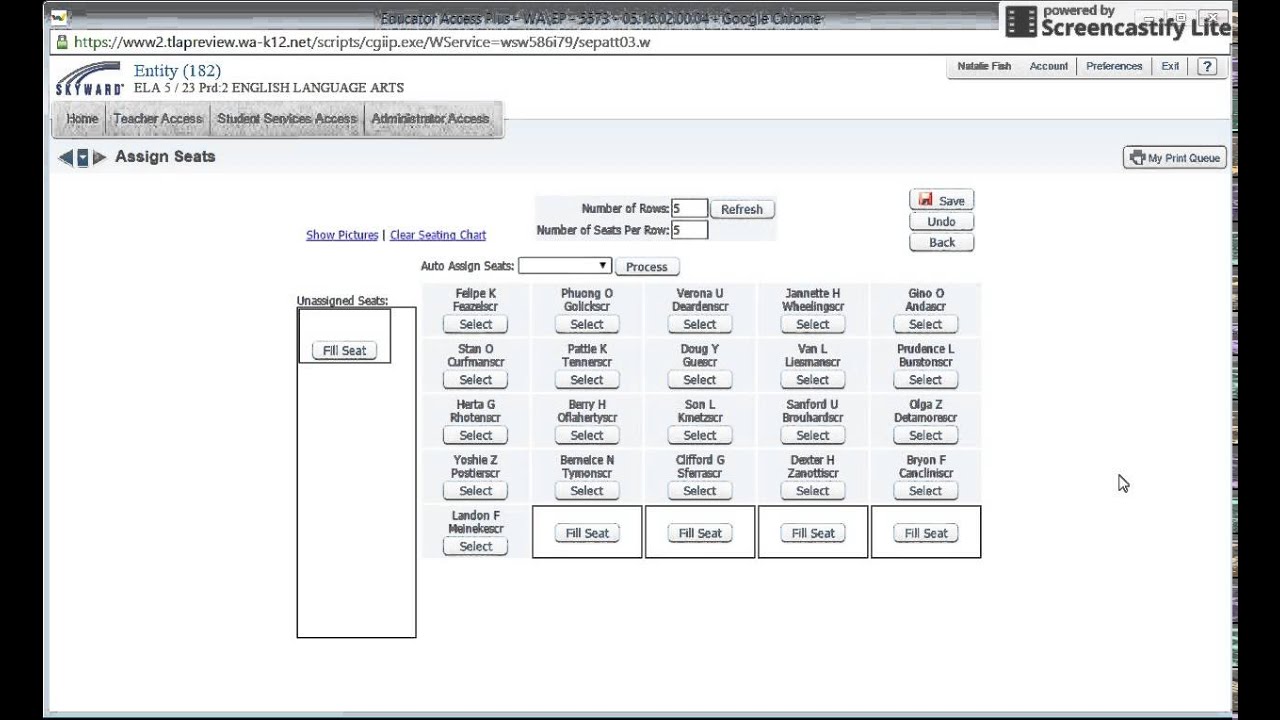Select Bryon F Canciiniscr's seat
Screen dimensions: 1280x720
coord(926,491)
